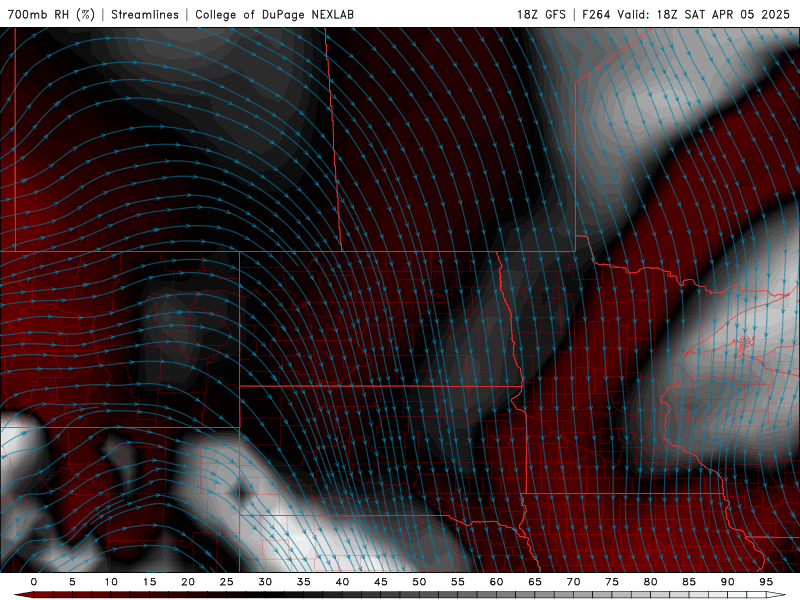The height and width of the screenshot is (600, 800).
Task: Click the '50' colorbar tick label
Action: point(419,582)
